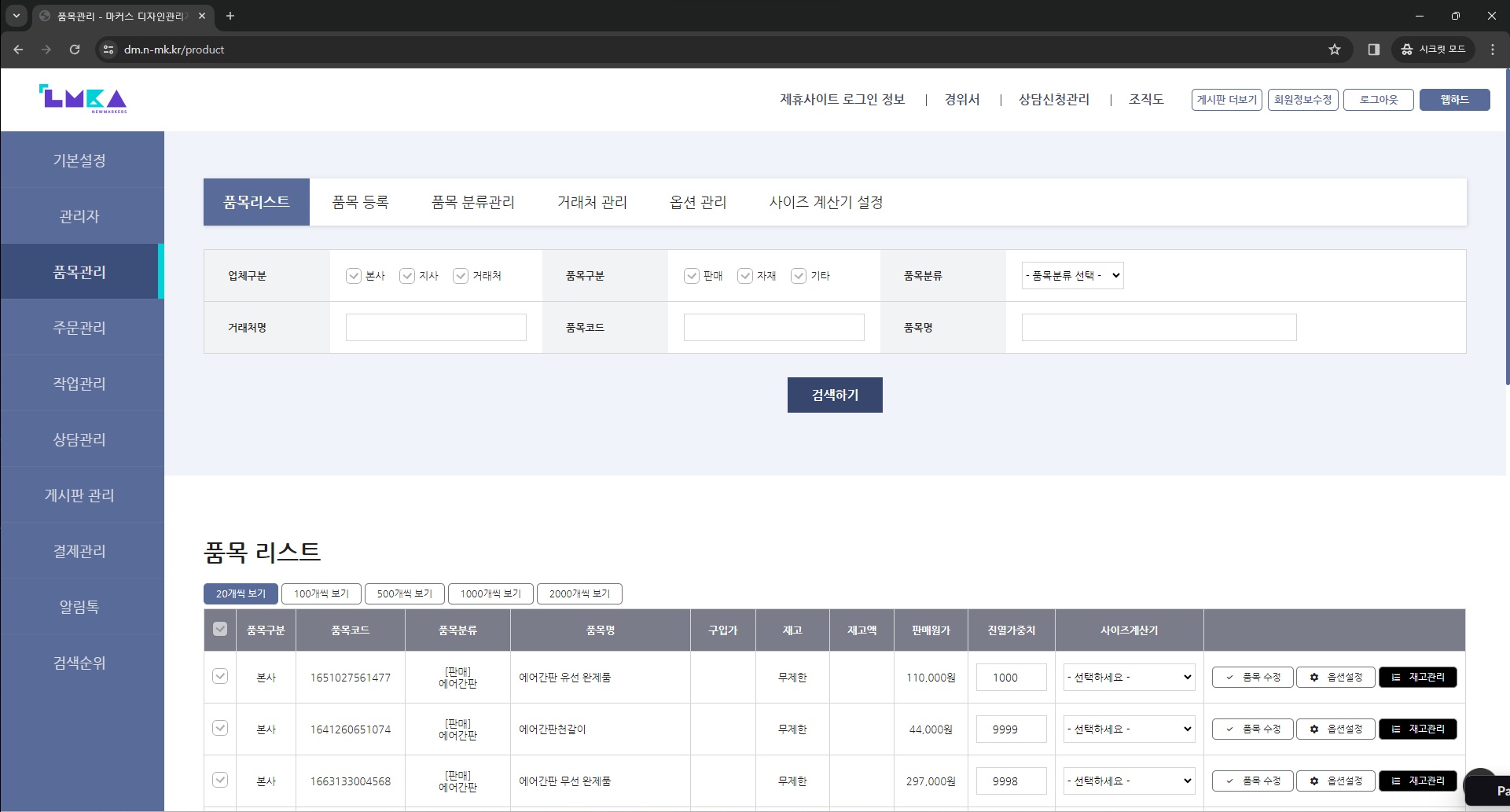Click the site information icon in address bar
The width and height of the screenshot is (1510, 812).
coord(108,50)
